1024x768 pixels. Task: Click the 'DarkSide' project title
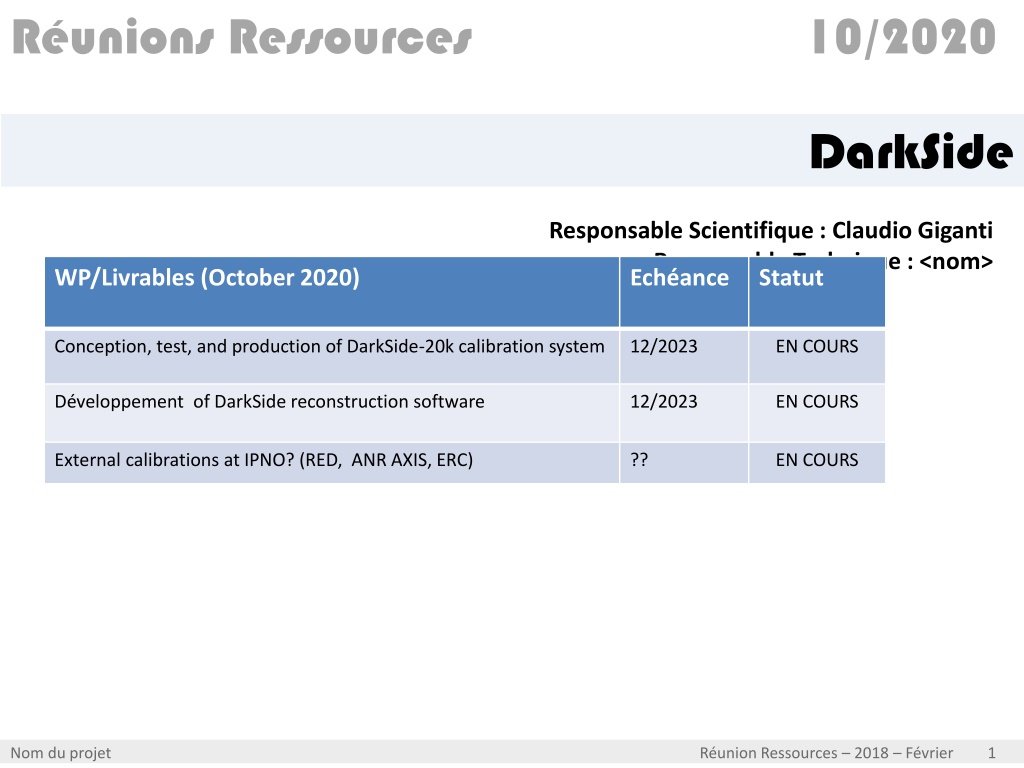[x=912, y=152]
